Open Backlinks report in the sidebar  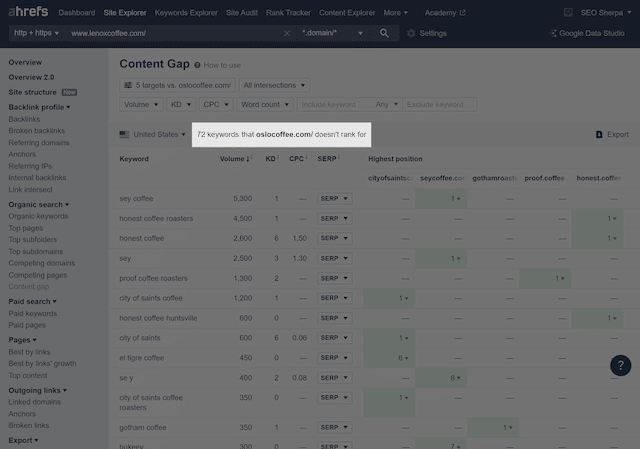click(25, 118)
